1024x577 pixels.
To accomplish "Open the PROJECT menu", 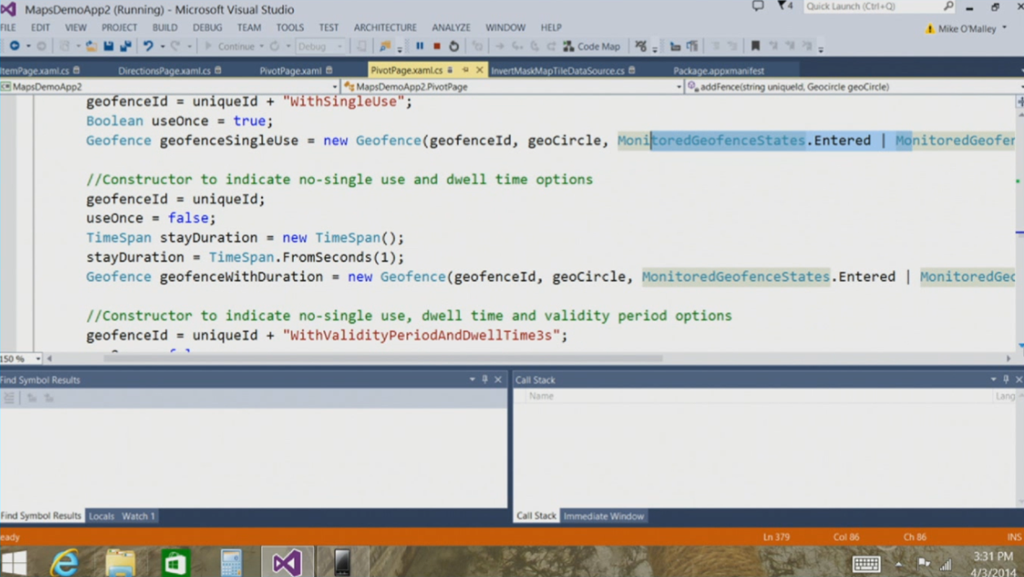I will 119,27.
